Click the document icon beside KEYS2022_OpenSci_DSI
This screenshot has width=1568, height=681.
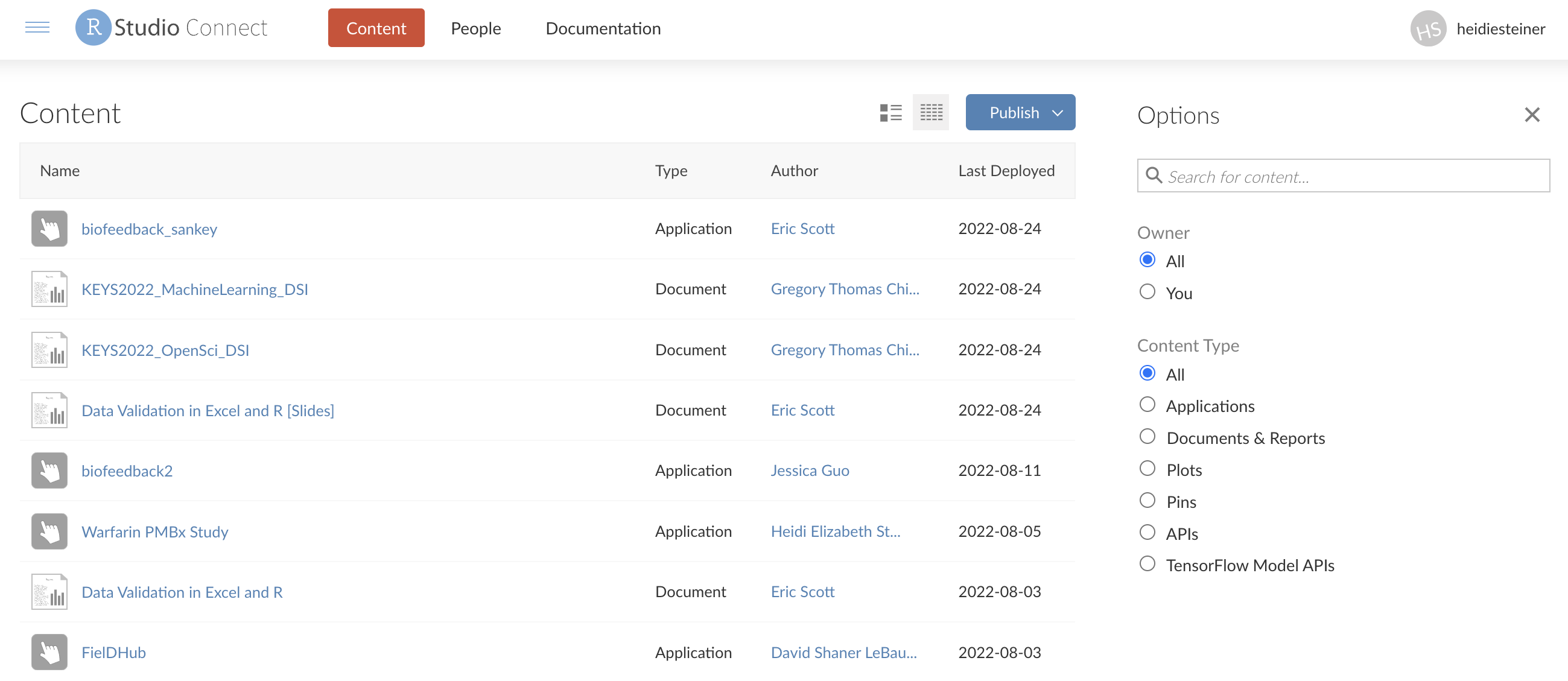pyautogui.click(x=49, y=349)
